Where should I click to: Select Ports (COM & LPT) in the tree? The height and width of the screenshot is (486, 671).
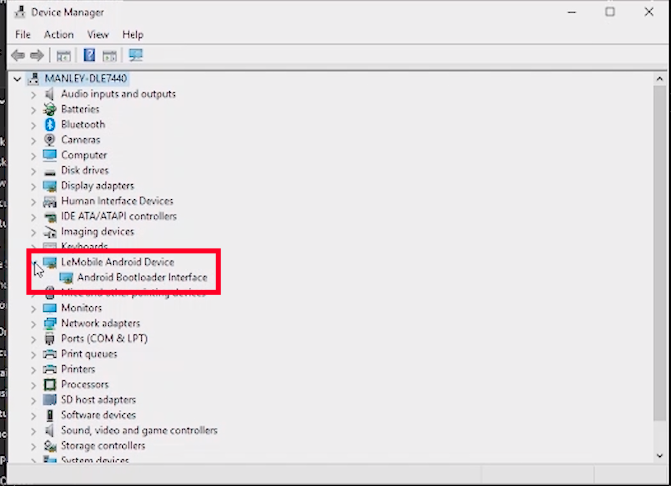point(105,339)
